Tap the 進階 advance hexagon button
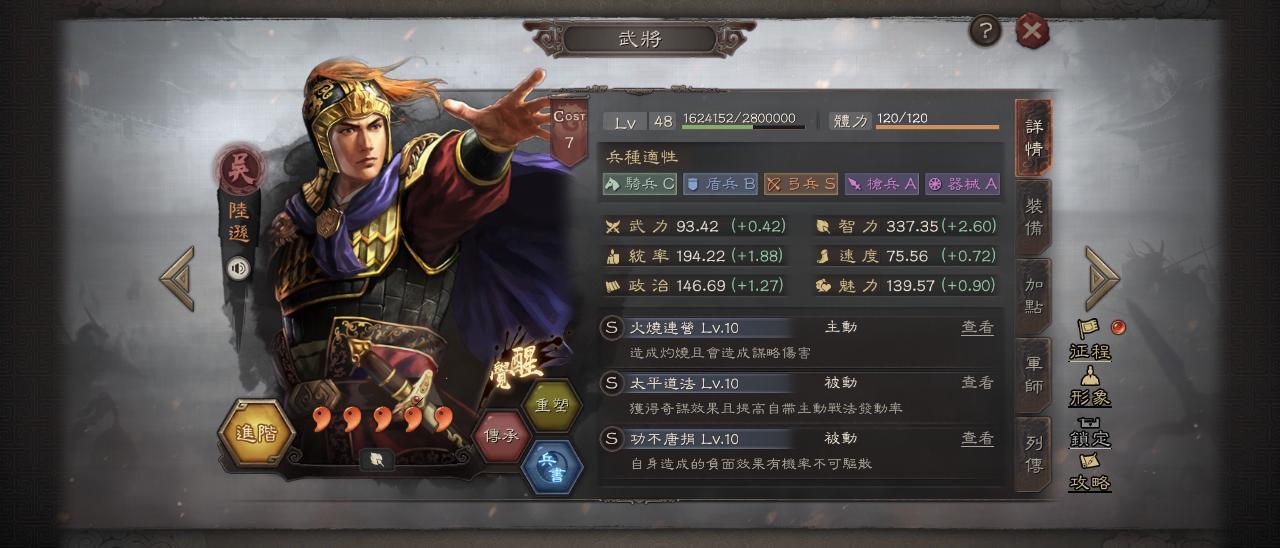Image resolution: width=1280 pixels, height=548 pixels. 256,433
